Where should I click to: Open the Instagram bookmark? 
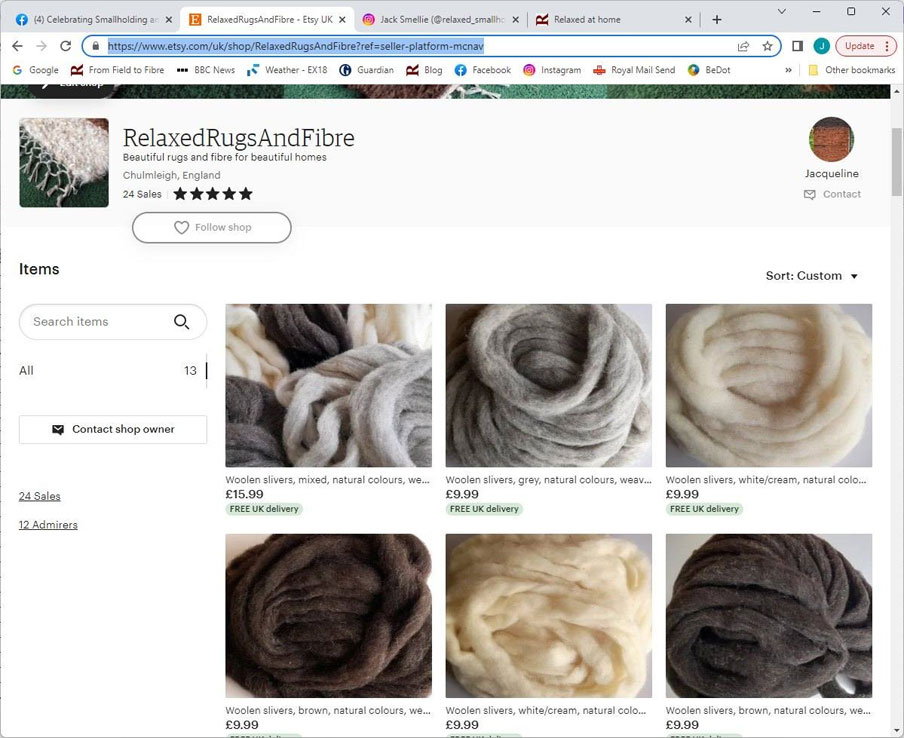552,70
